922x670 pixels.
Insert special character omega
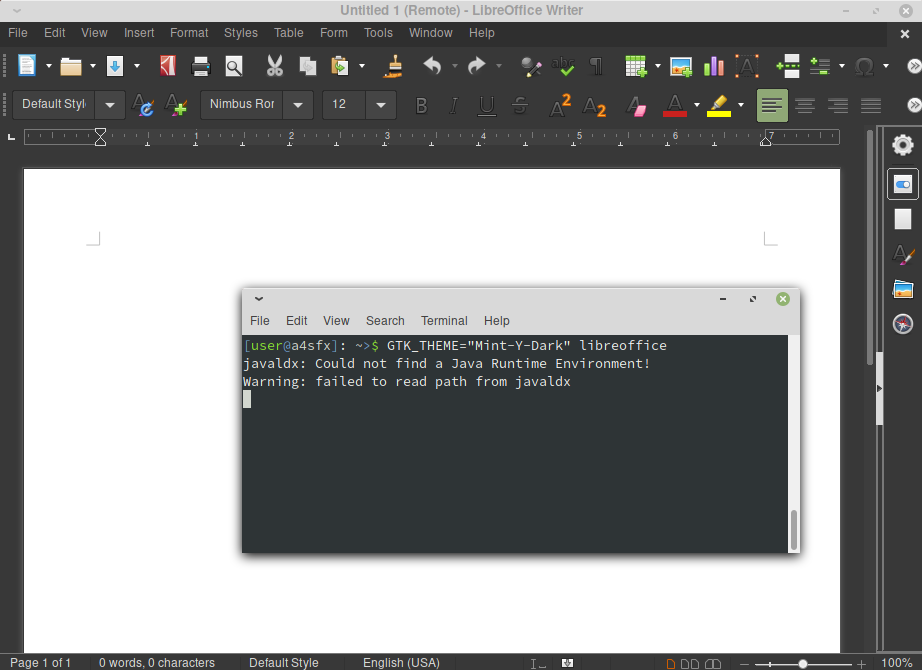point(864,66)
